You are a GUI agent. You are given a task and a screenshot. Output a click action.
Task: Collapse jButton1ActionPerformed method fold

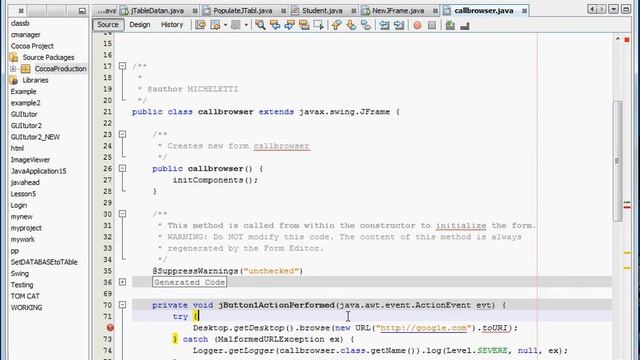(x=122, y=305)
